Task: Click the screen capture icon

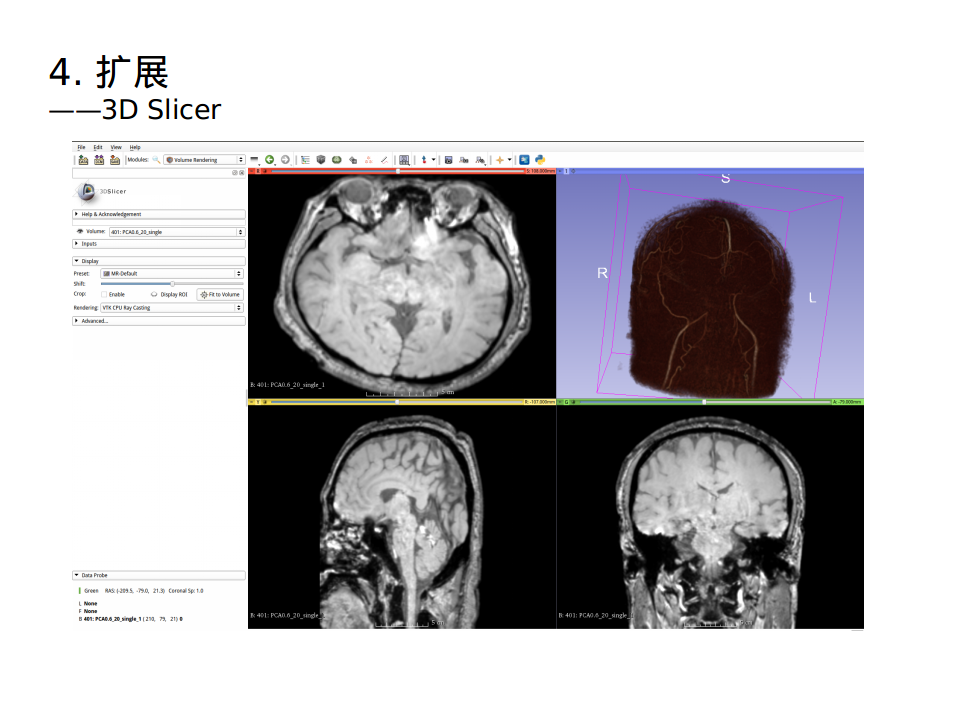Action: (x=448, y=160)
